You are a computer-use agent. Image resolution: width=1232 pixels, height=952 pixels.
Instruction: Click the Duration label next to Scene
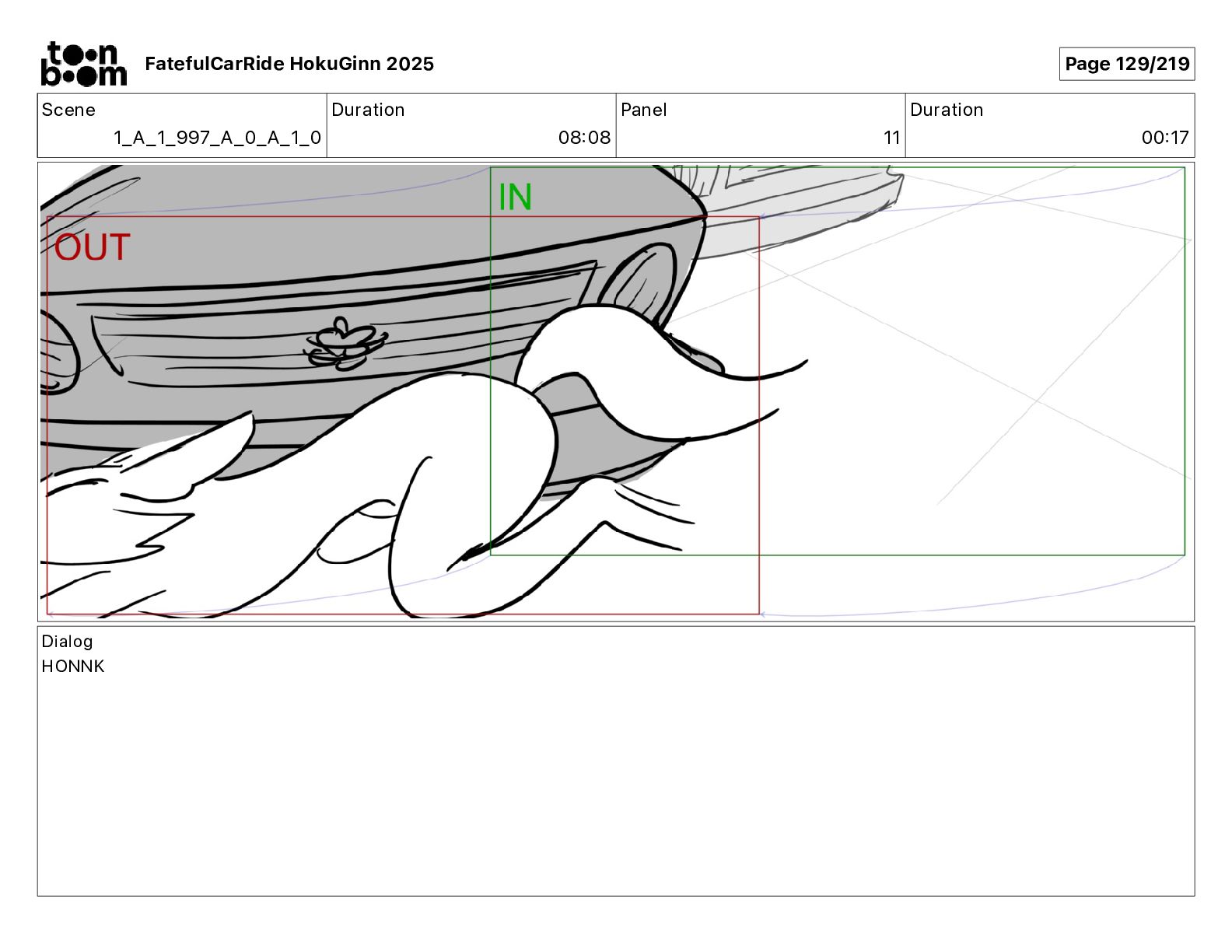click(x=368, y=110)
